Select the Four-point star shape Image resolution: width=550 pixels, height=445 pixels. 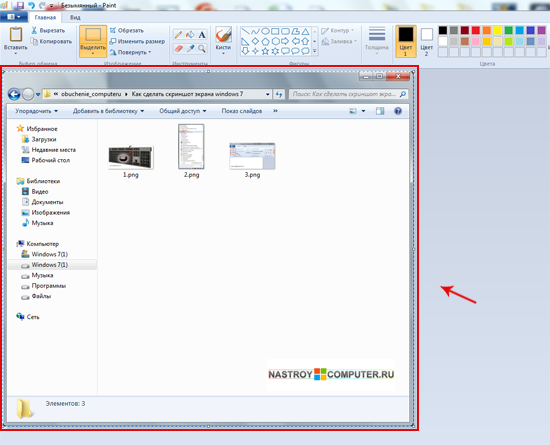(255, 51)
